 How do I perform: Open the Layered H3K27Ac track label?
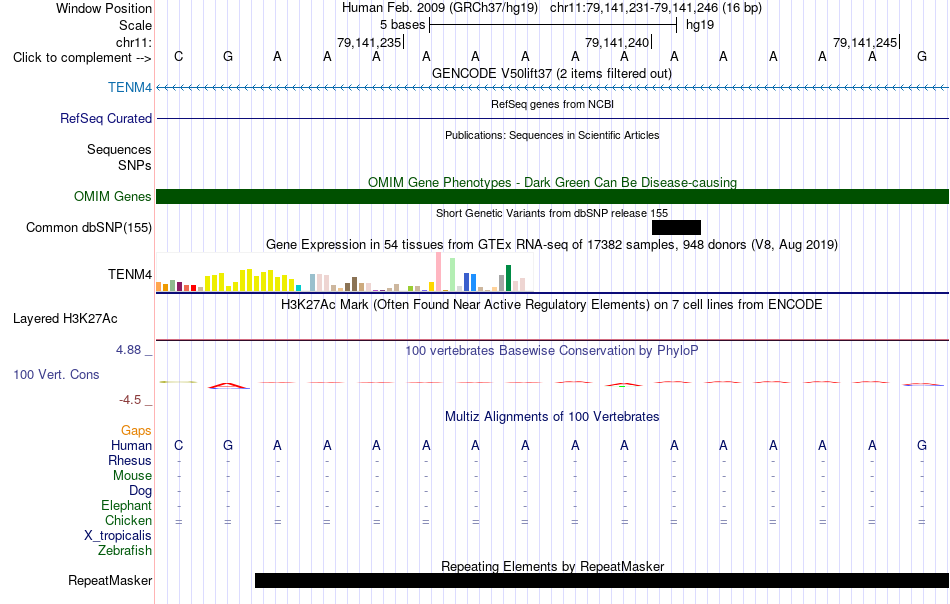(65, 319)
